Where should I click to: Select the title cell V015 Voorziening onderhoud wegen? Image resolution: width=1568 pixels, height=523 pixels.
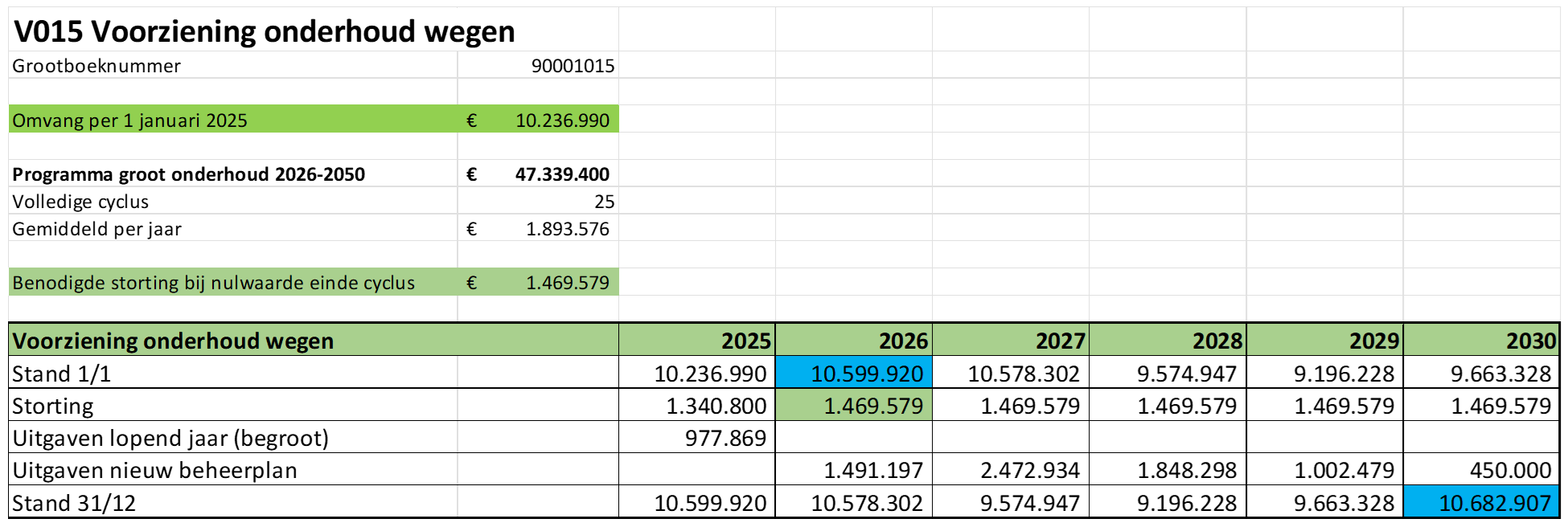tap(265, 32)
